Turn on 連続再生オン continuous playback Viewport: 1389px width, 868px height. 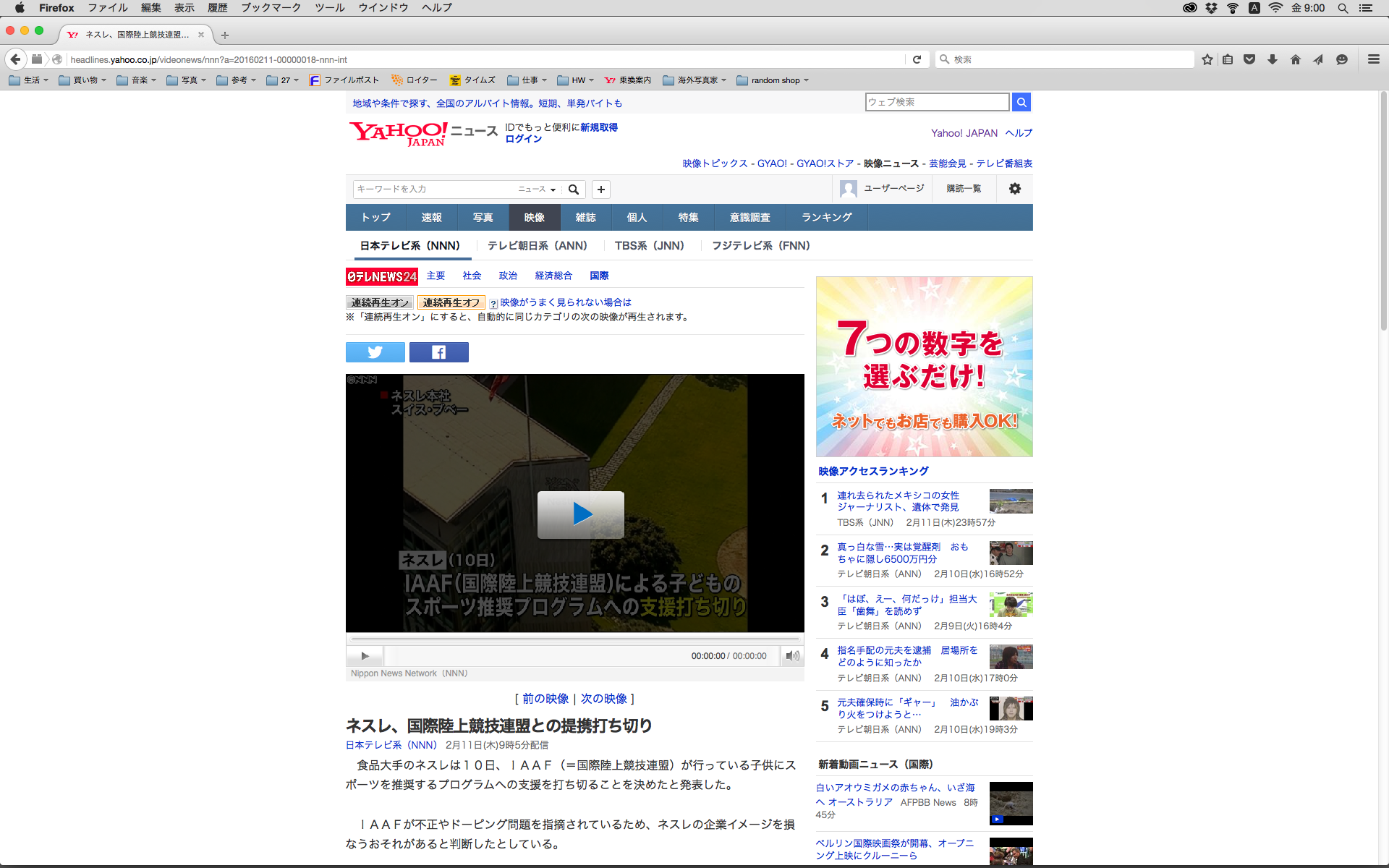tap(380, 302)
